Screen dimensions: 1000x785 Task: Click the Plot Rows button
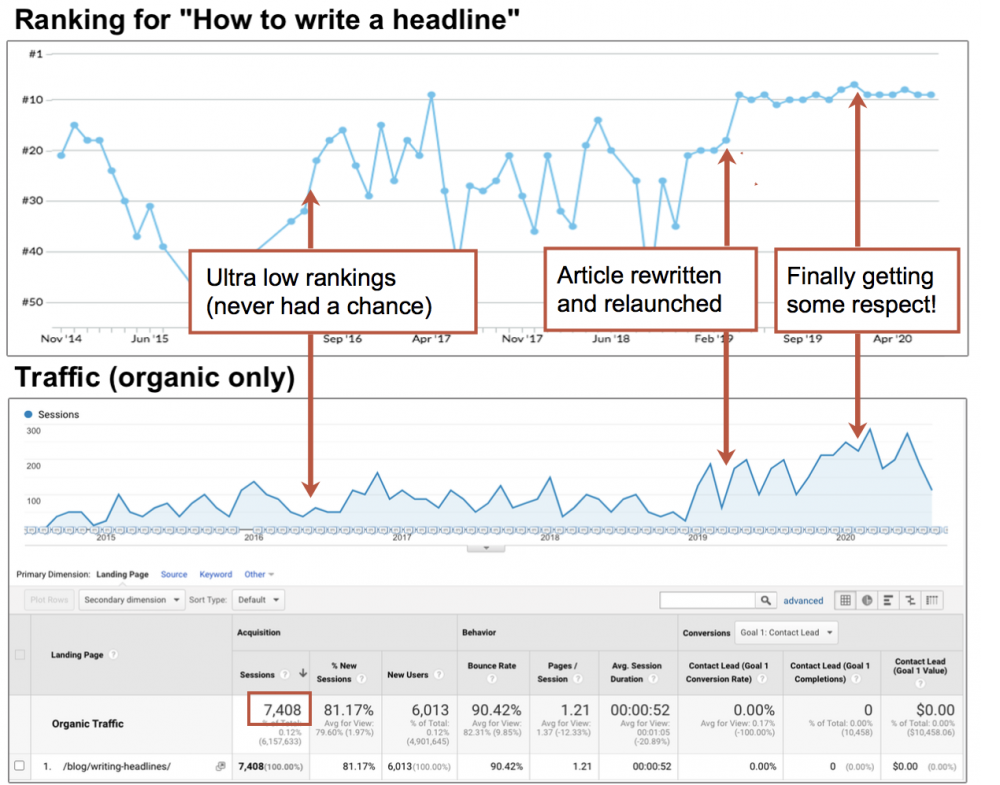pos(48,600)
